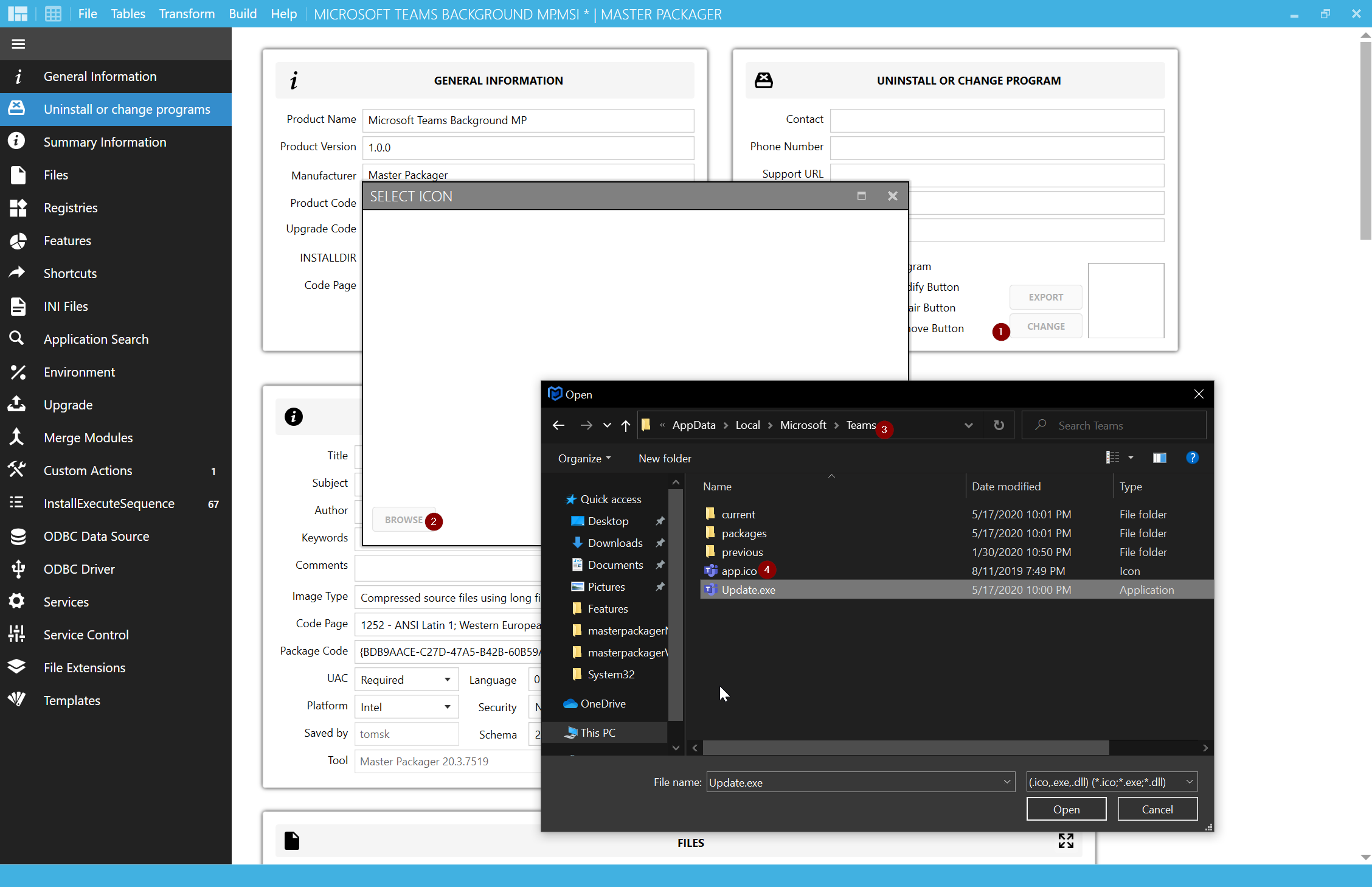Click the Search Teams field
Image resolution: width=1372 pixels, height=887 pixels.
tap(1115, 425)
